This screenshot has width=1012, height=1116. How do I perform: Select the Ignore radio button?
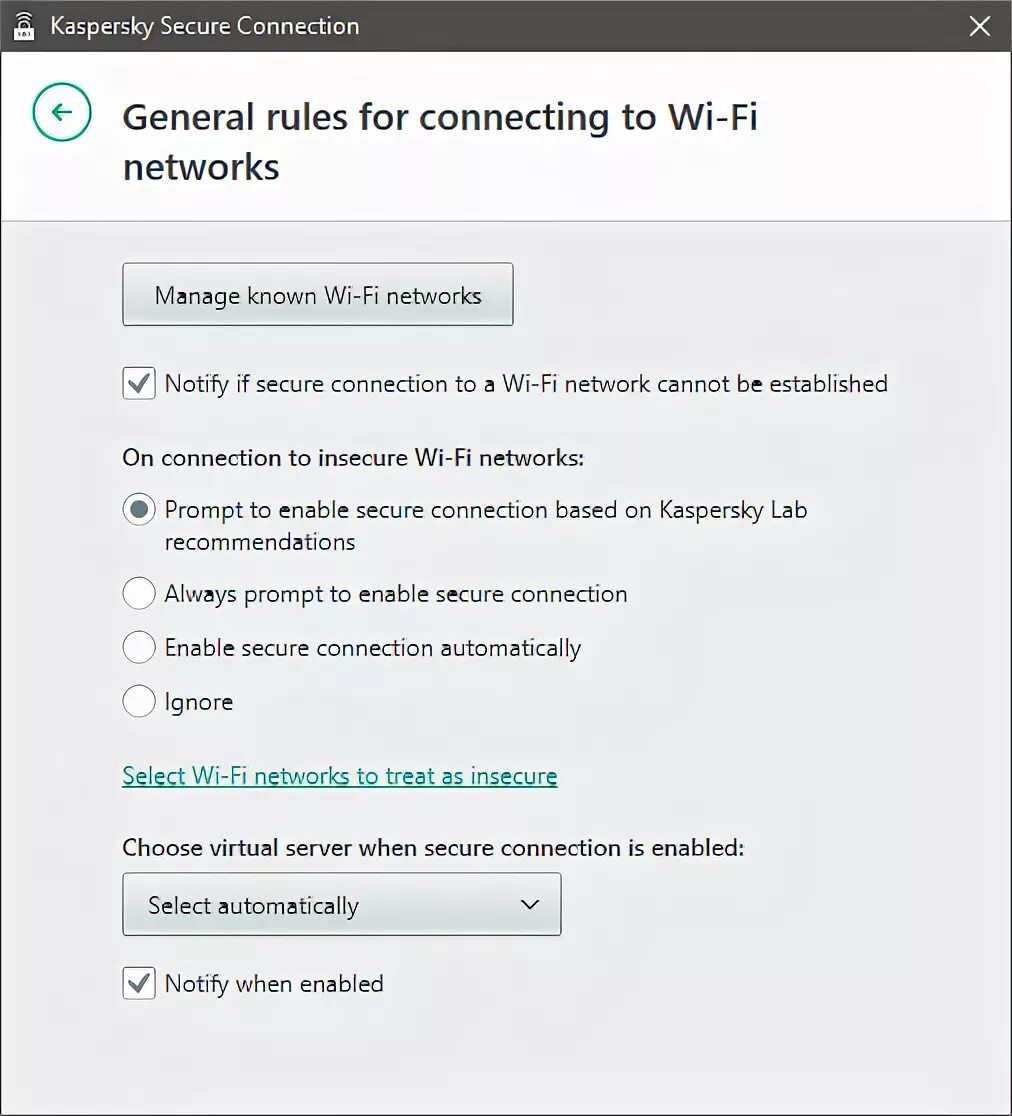[x=139, y=702]
